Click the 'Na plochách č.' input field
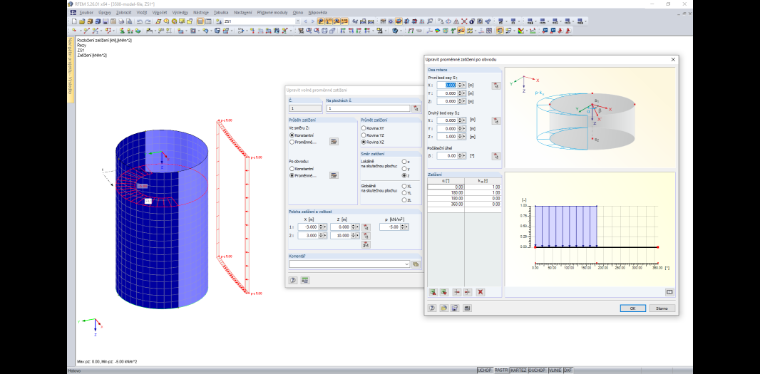This screenshot has height=374, width=760. (x=368, y=109)
